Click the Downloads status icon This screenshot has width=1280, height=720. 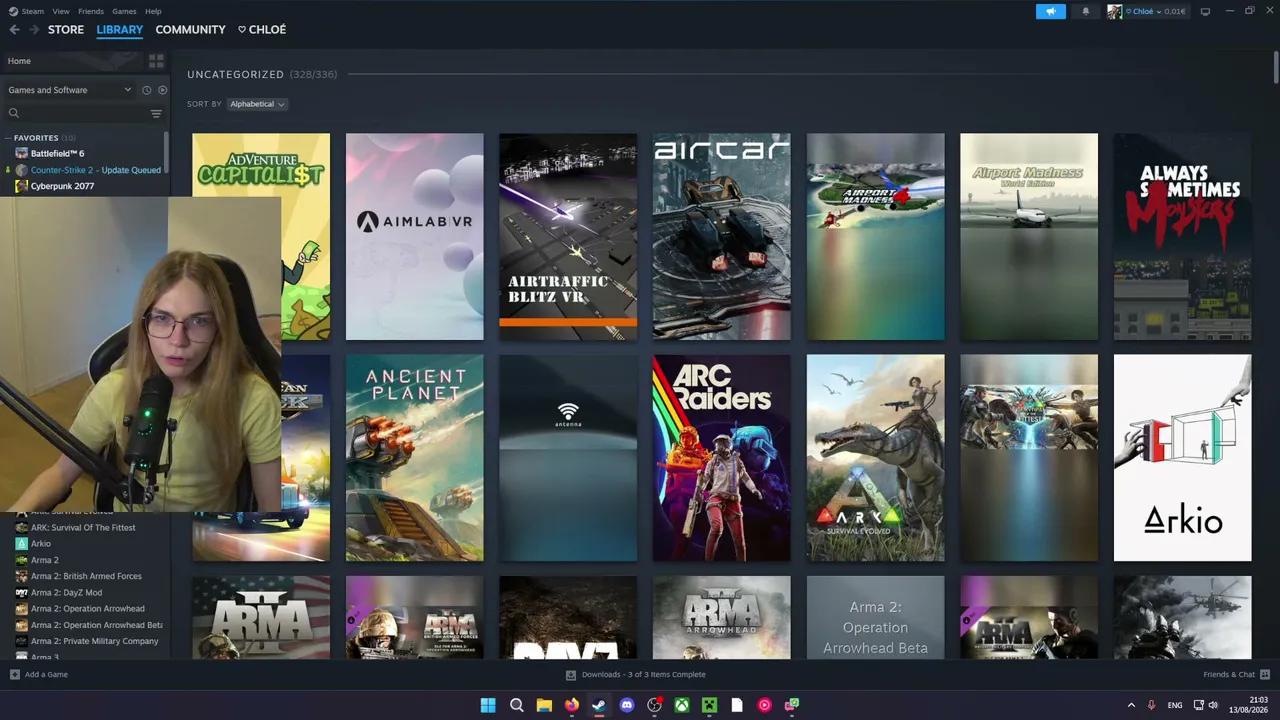click(571, 675)
